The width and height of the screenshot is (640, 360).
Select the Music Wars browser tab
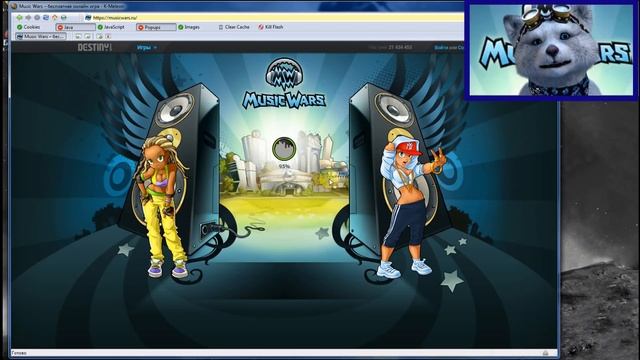[40, 36]
